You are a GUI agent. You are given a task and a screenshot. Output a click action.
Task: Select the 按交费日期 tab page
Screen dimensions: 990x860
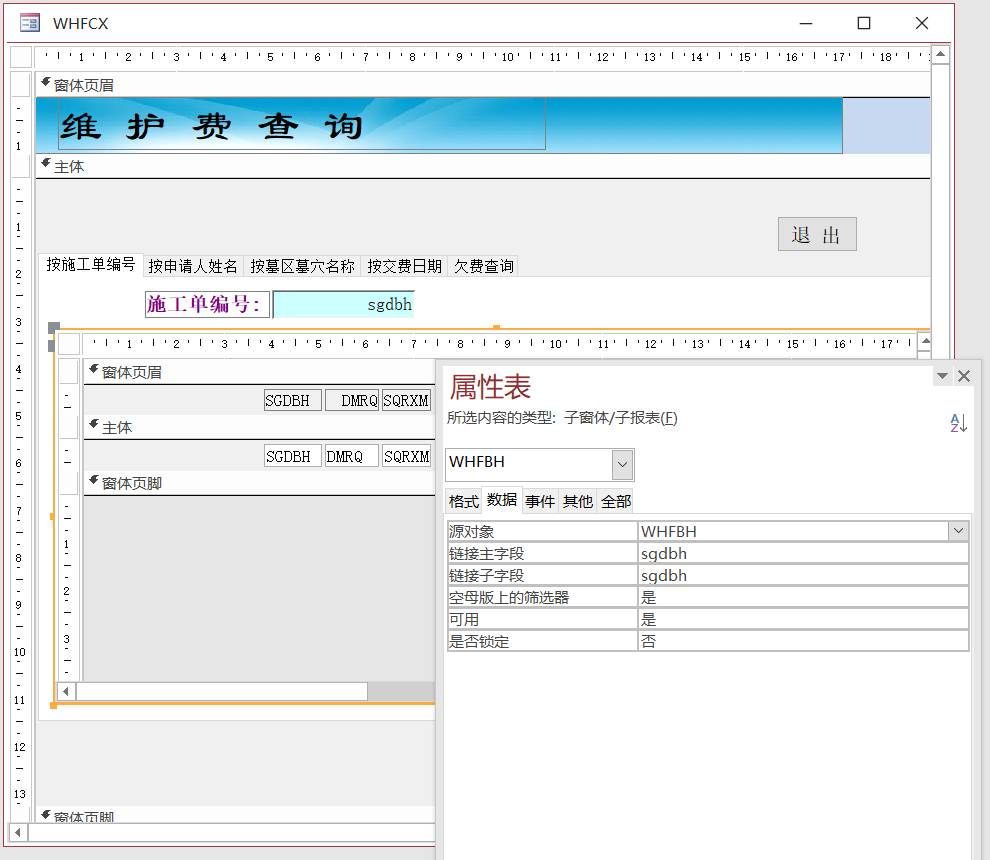[405, 266]
